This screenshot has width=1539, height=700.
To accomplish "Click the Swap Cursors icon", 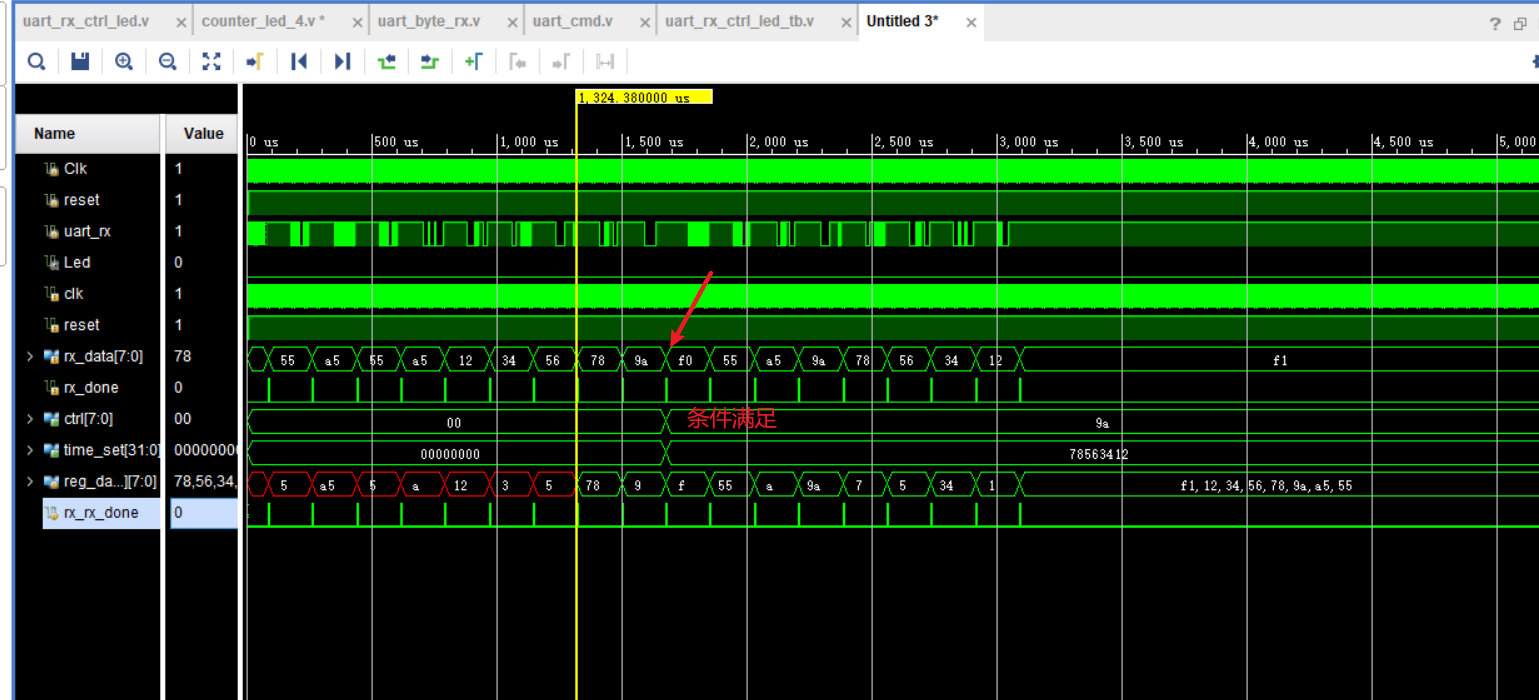I will (605, 62).
